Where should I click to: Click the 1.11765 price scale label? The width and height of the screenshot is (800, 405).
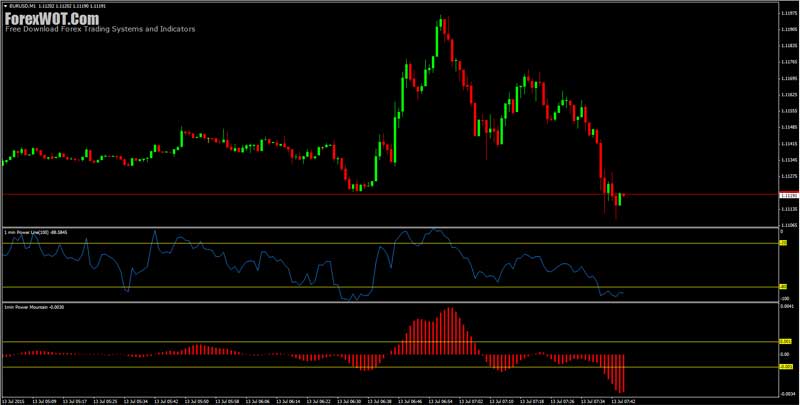(x=788, y=62)
